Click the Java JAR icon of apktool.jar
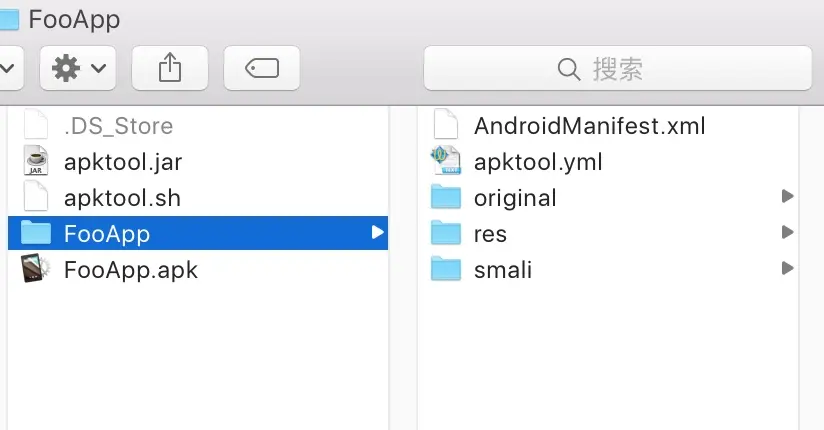Viewport: 824px width, 430px height. pos(36,161)
